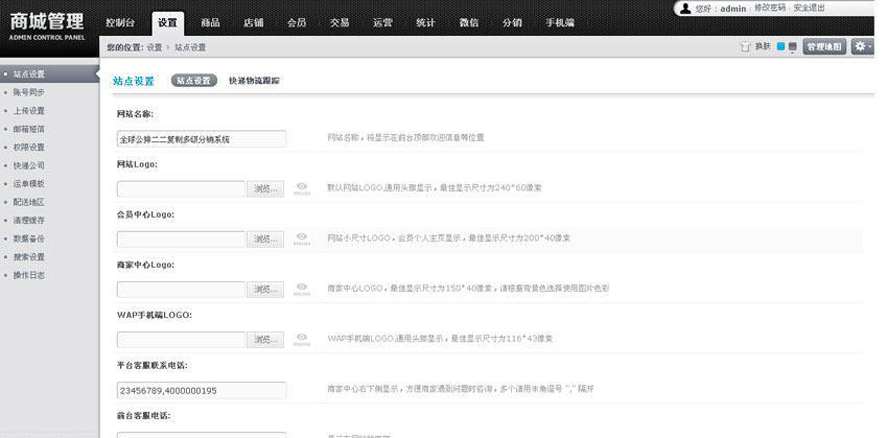
Task: Click the 平台客服联系电话 input field
Action: point(202,390)
